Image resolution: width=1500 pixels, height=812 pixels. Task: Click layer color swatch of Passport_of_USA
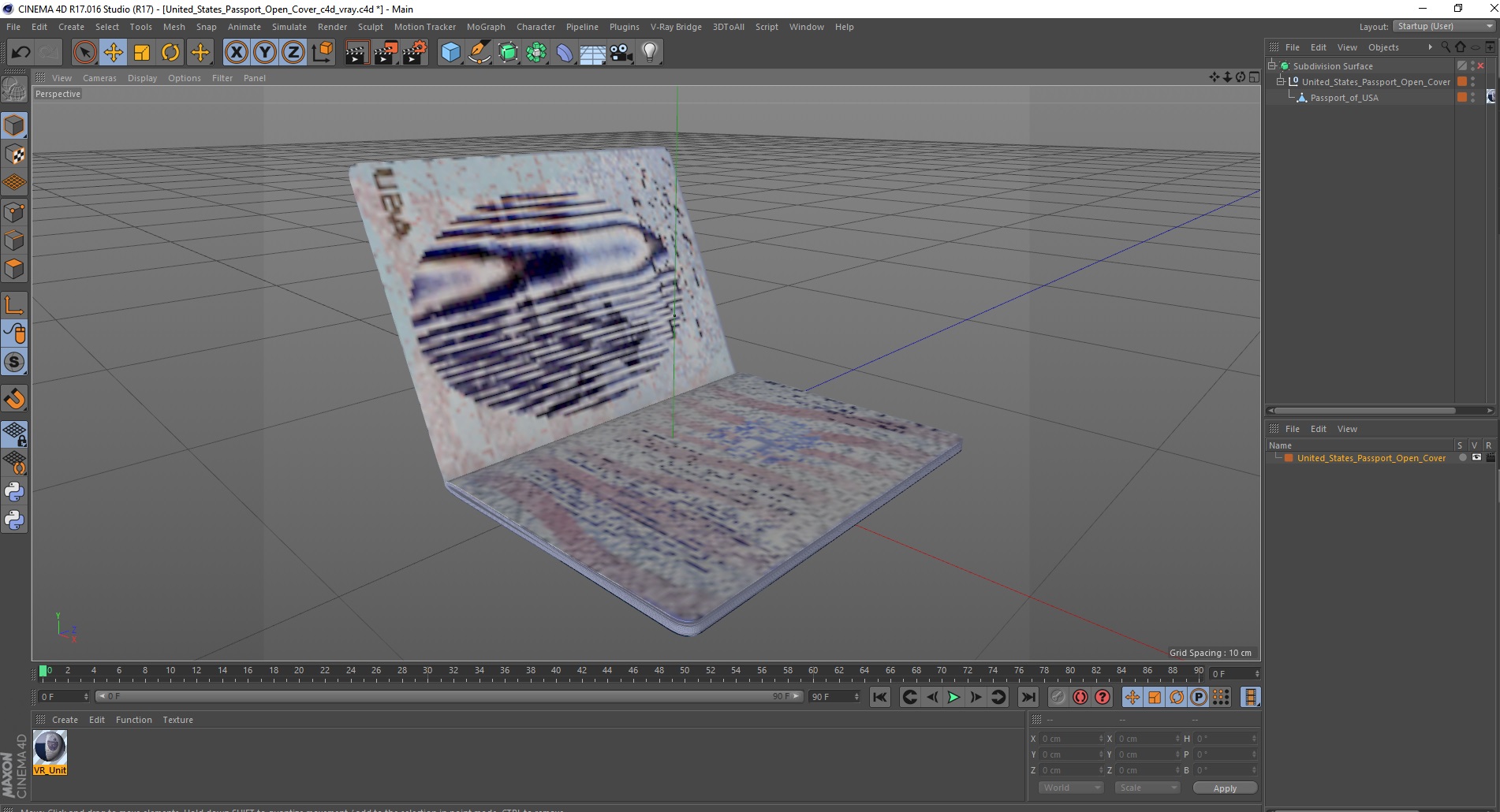pyautogui.click(x=1462, y=98)
